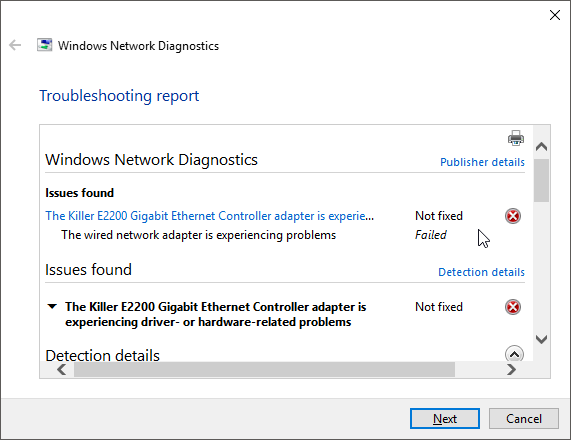
Task: Click the expanded Killer E2200 issue heading text
Action: (216, 314)
